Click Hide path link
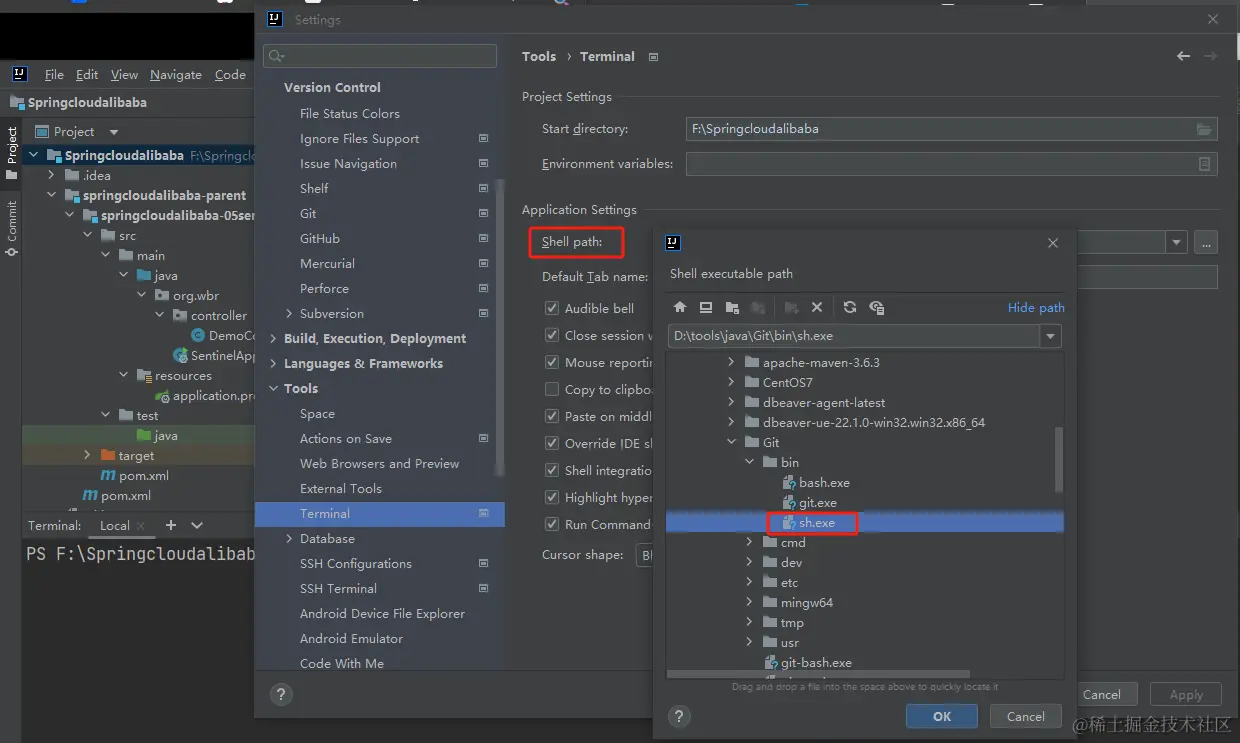The image size is (1240, 743). 1036,307
